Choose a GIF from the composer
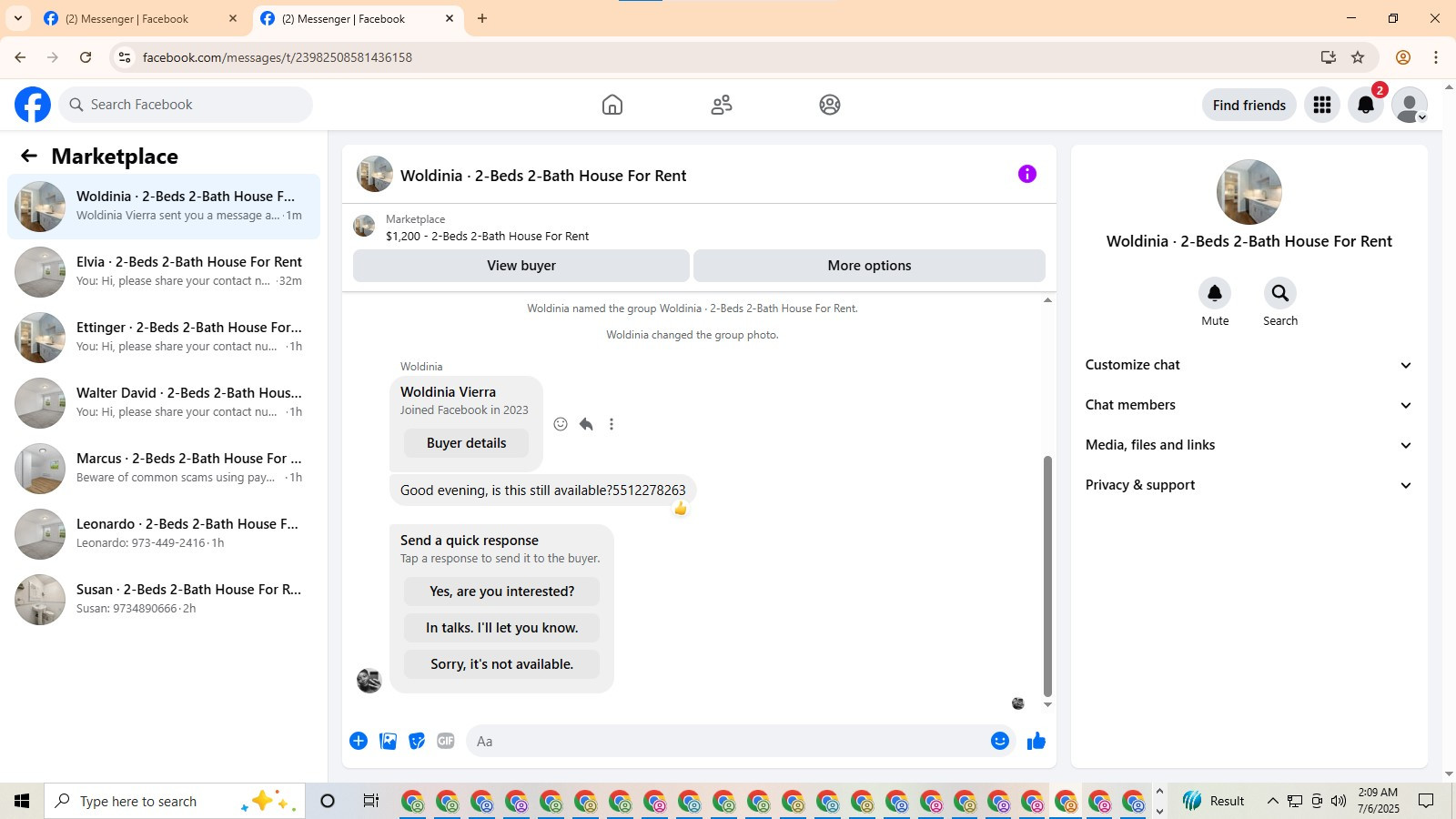The width and height of the screenshot is (1456, 819). 446,741
